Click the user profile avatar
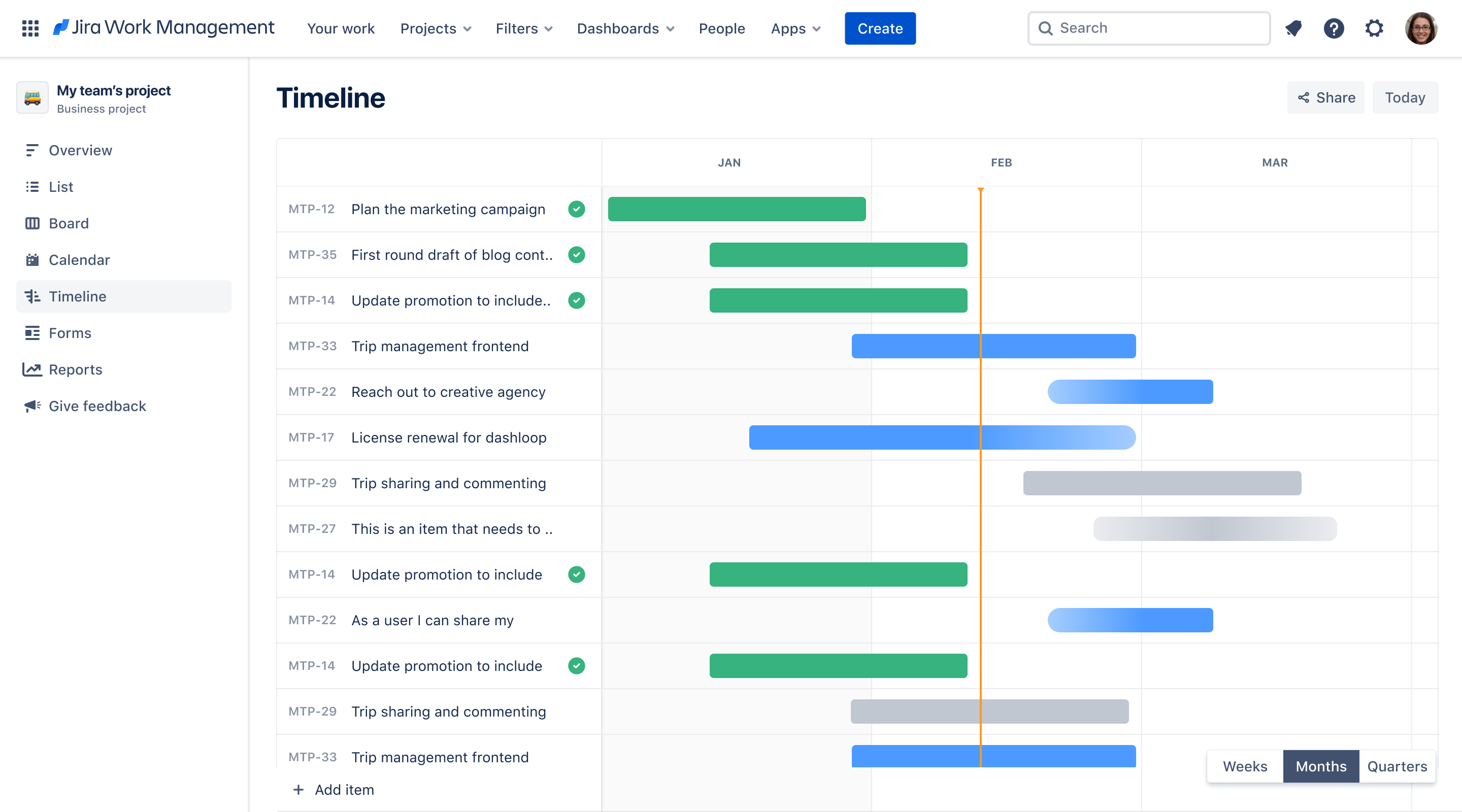Image resolution: width=1462 pixels, height=812 pixels. tap(1422, 28)
